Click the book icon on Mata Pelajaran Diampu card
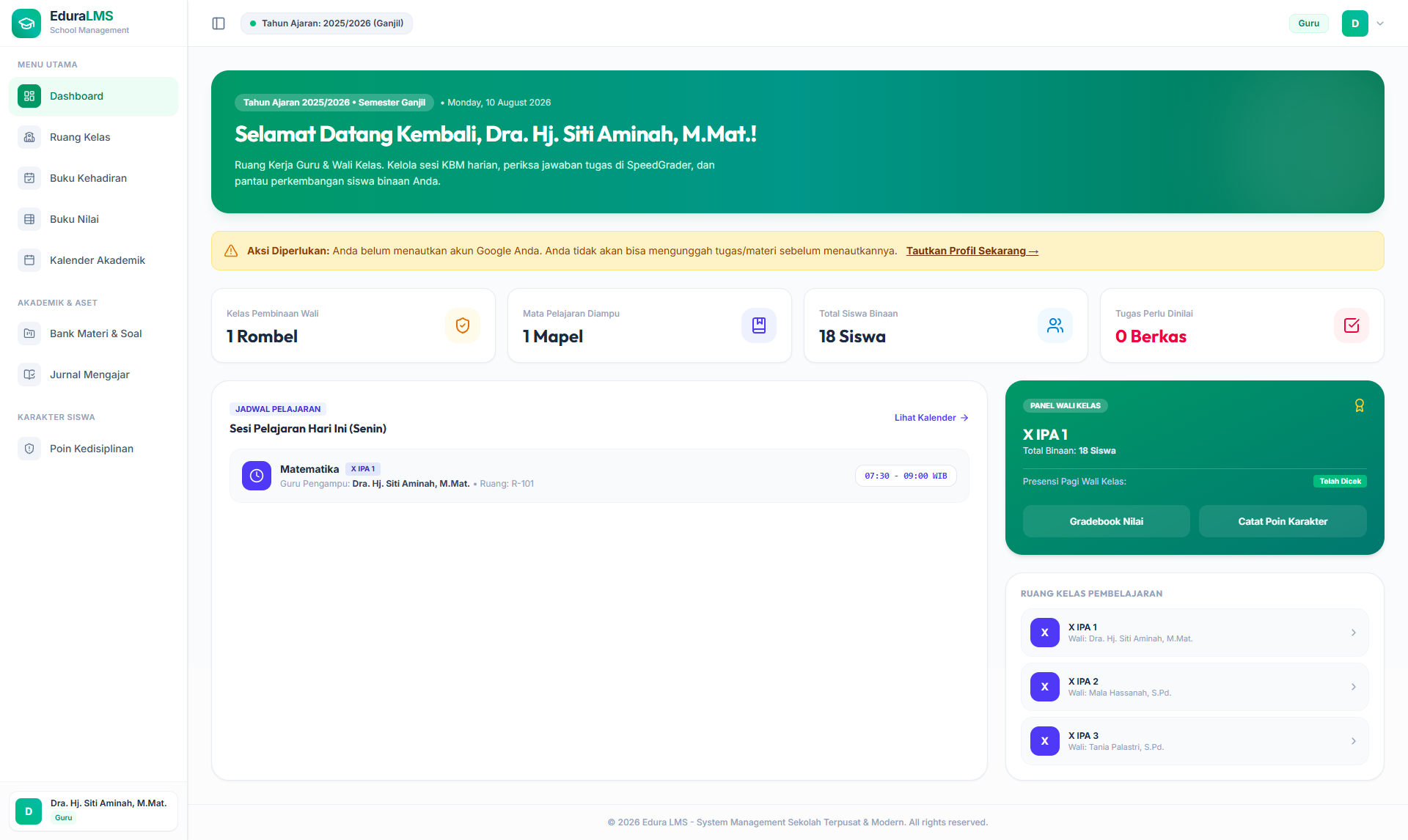 759,325
